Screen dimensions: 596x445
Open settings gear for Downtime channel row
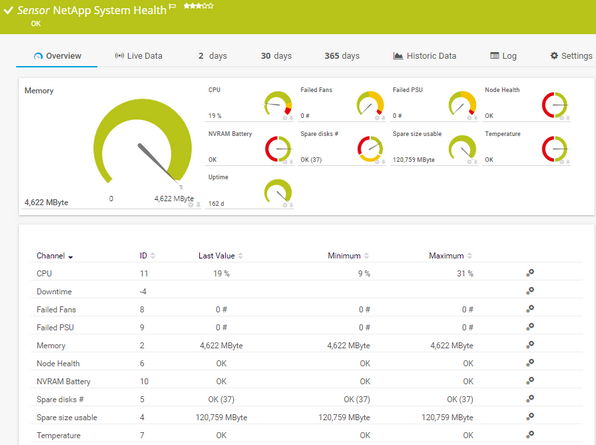(530, 291)
